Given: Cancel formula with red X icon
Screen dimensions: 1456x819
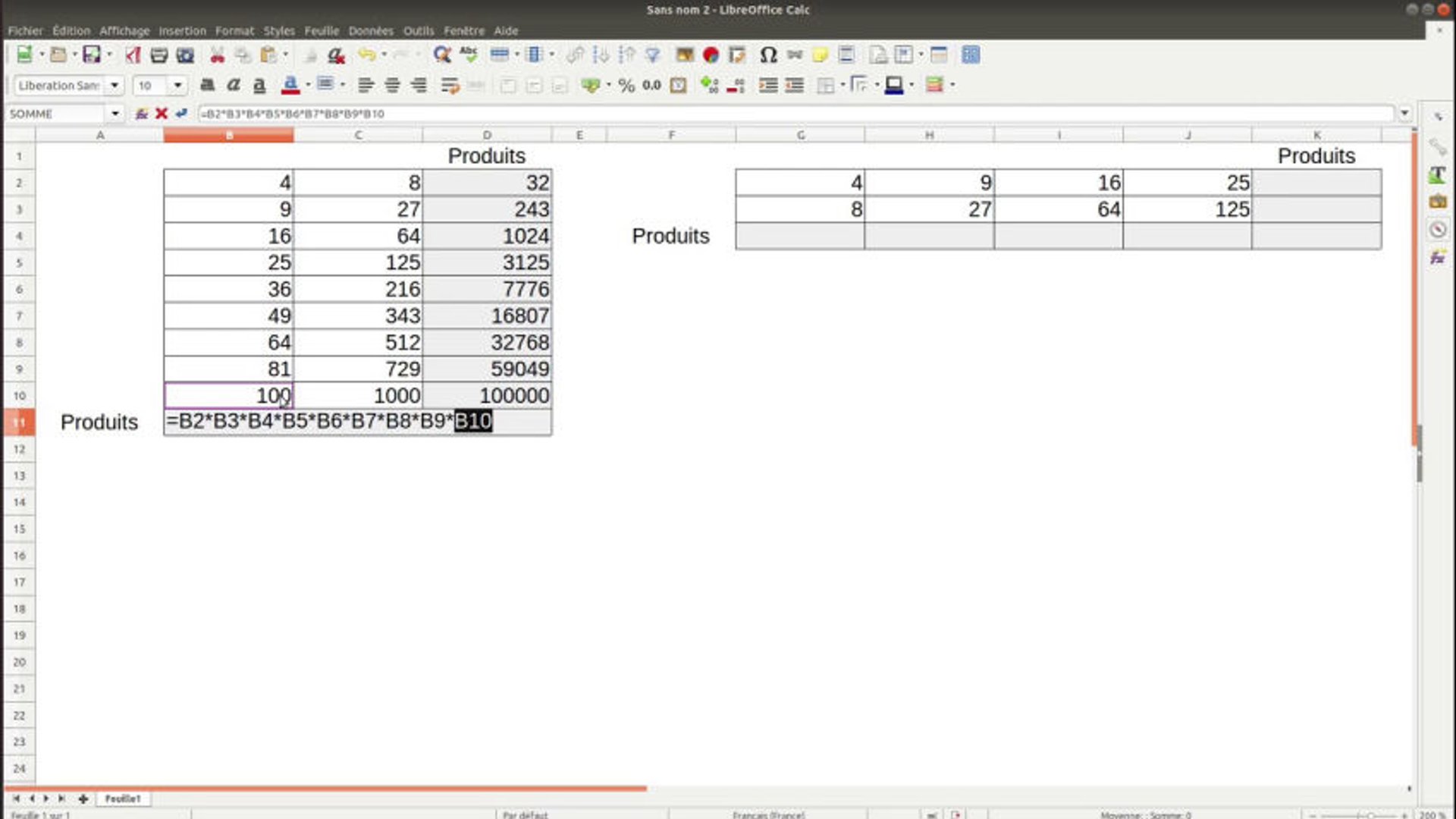Looking at the screenshot, I should click(x=161, y=114).
